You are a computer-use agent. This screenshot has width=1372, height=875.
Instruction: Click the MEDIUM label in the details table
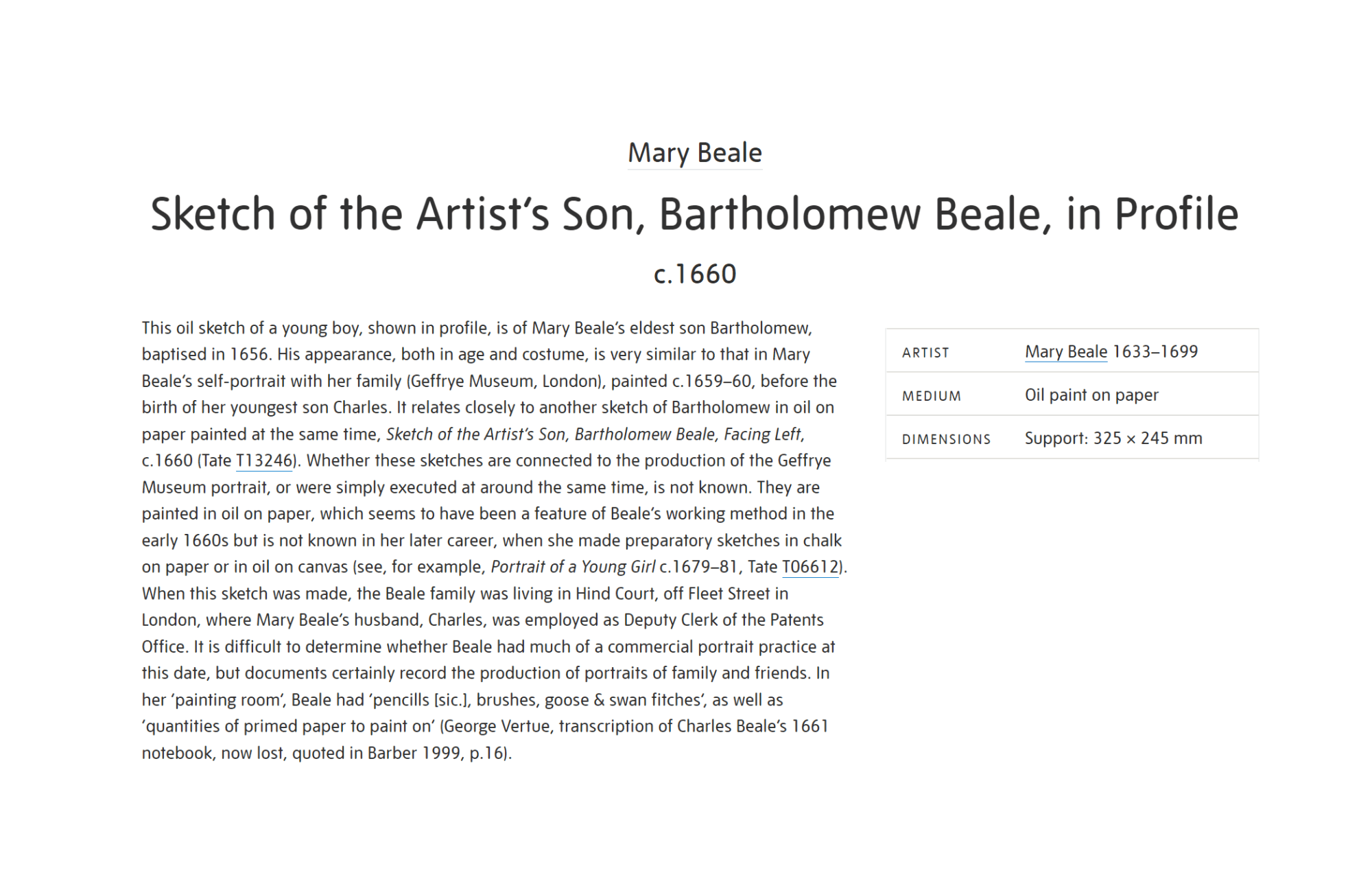(x=931, y=396)
